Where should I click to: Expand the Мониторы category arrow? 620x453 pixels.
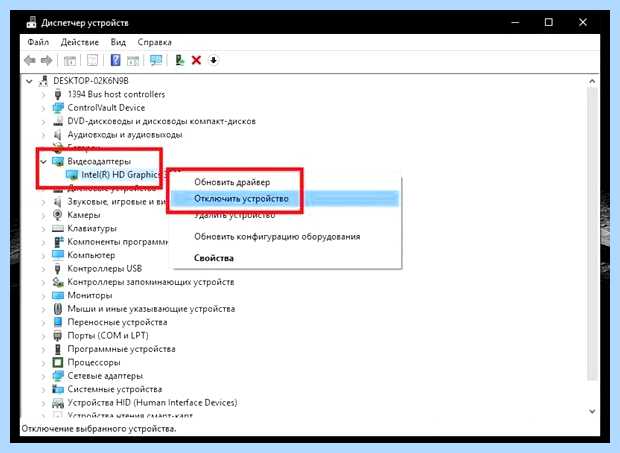[x=44, y=296]
